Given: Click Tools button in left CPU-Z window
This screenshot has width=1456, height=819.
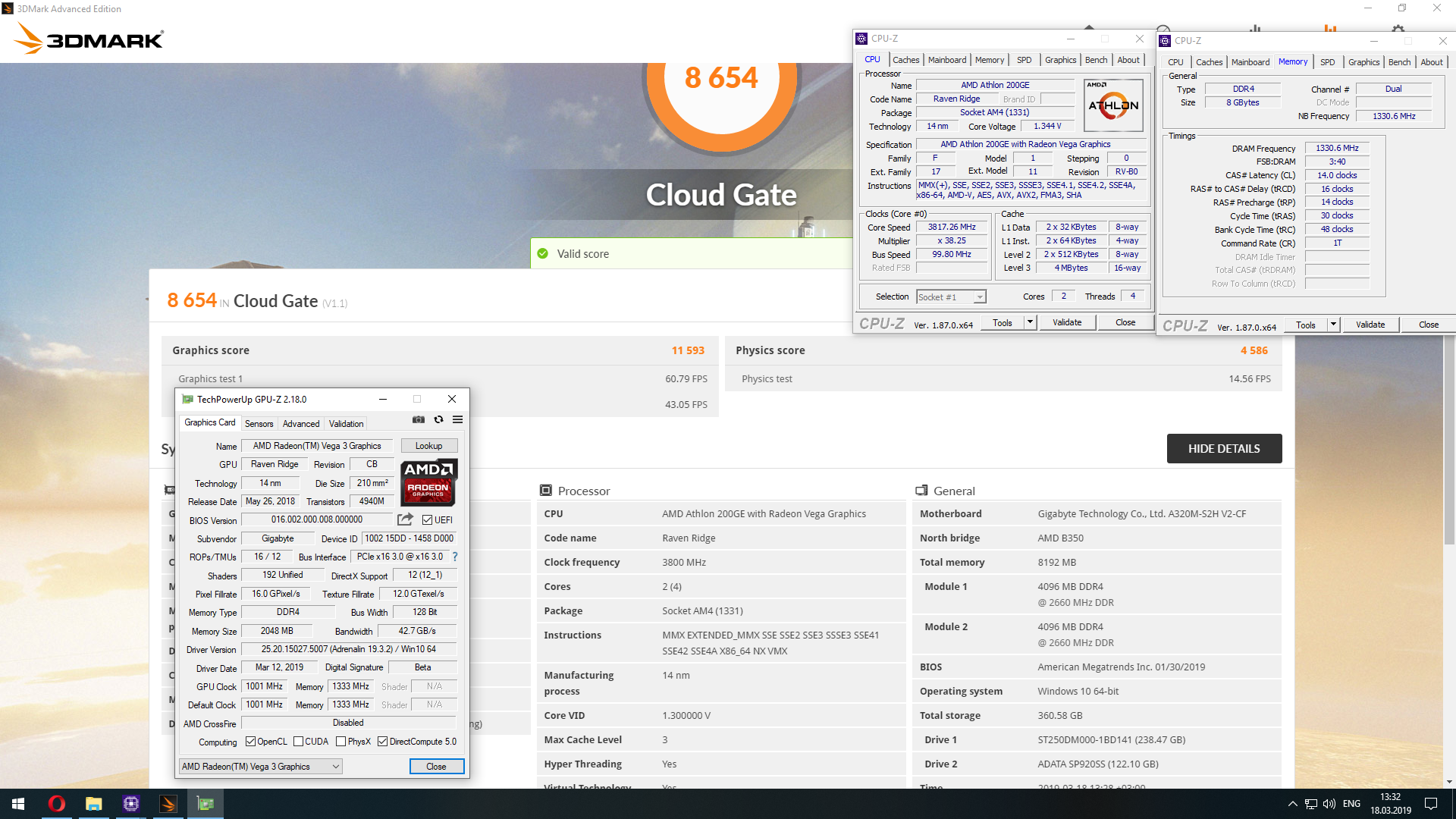Looking at the screenshot, I should (1003, 322).
